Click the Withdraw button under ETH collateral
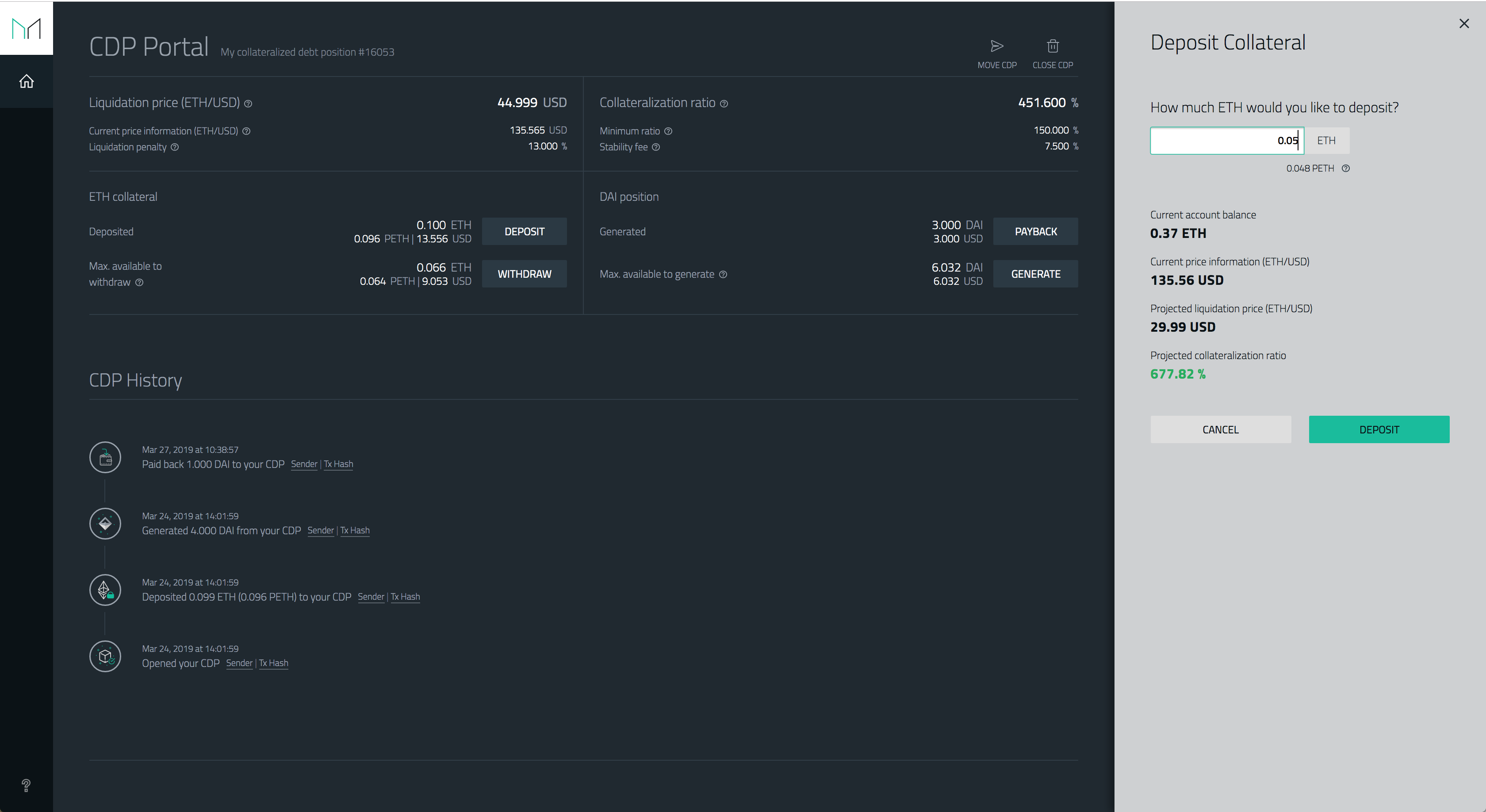Viewport: 1486px width, 812px height. pyautogui.click(x=524, y=274)
